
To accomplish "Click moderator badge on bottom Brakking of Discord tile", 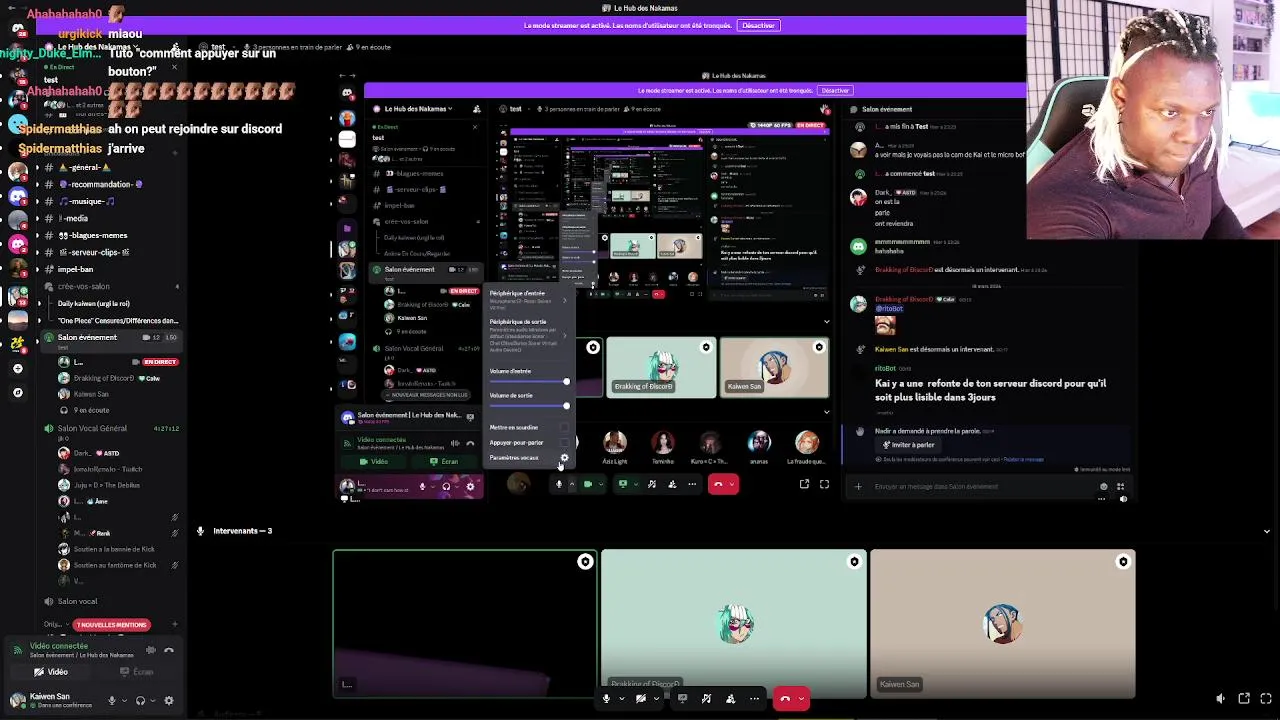I will click(x=854, y=562).
